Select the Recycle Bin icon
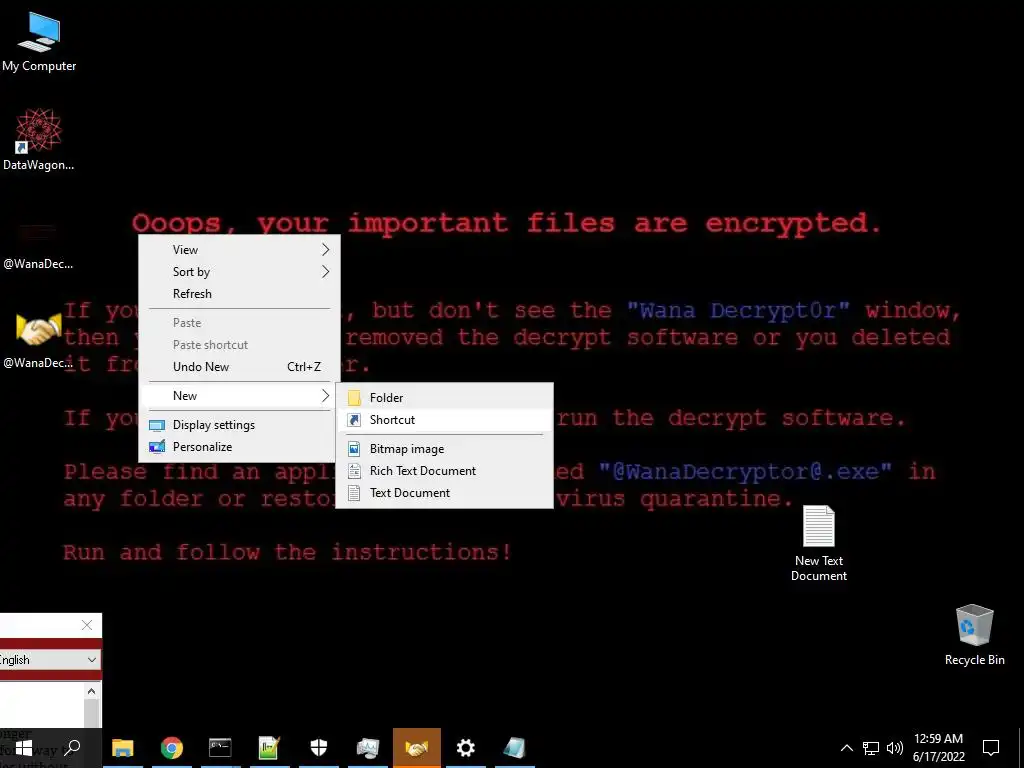This screenshot has width=1024, height=768. pyautogui.click(x=974, y=635)
